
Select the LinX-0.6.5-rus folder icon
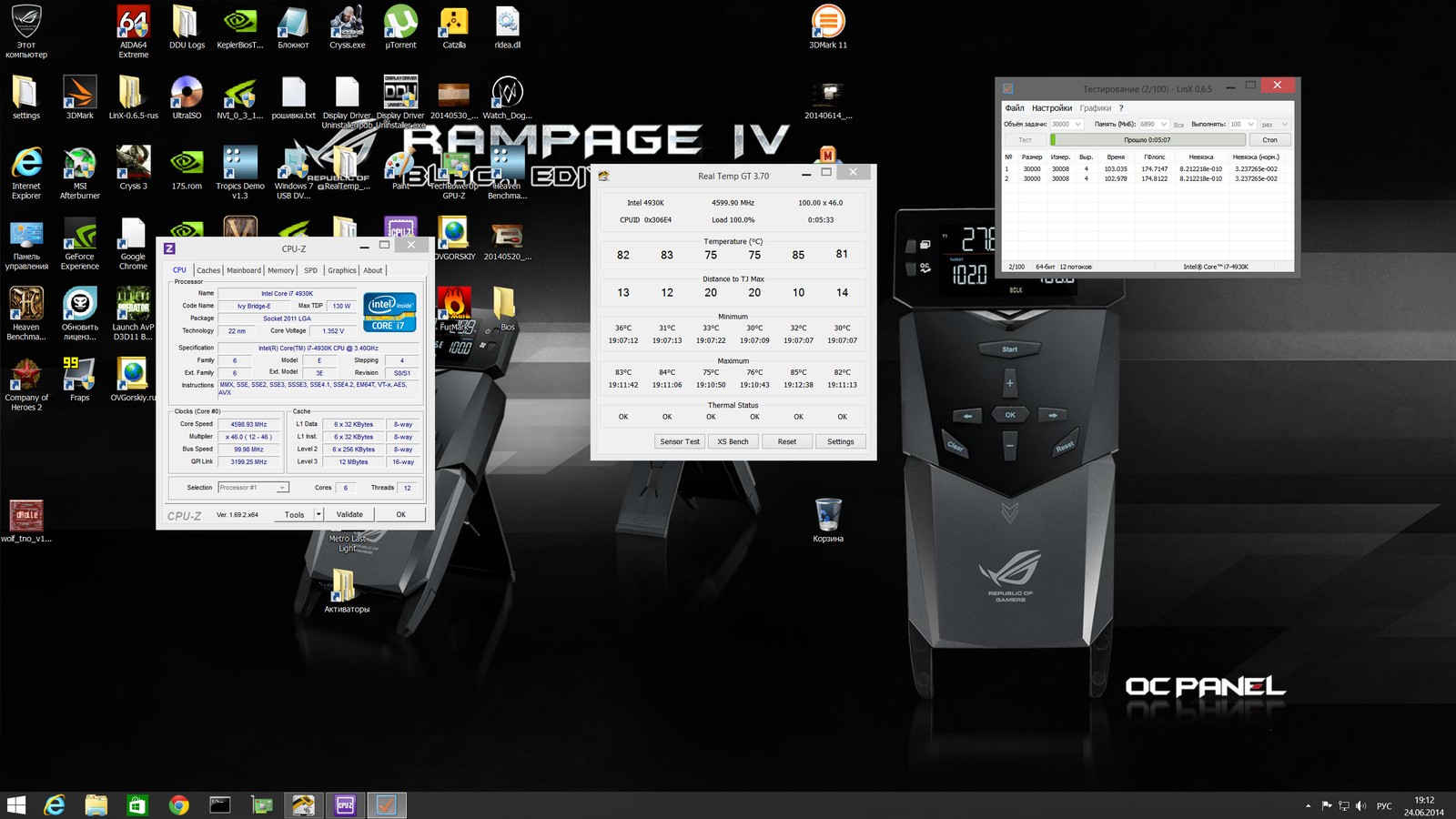133,98
